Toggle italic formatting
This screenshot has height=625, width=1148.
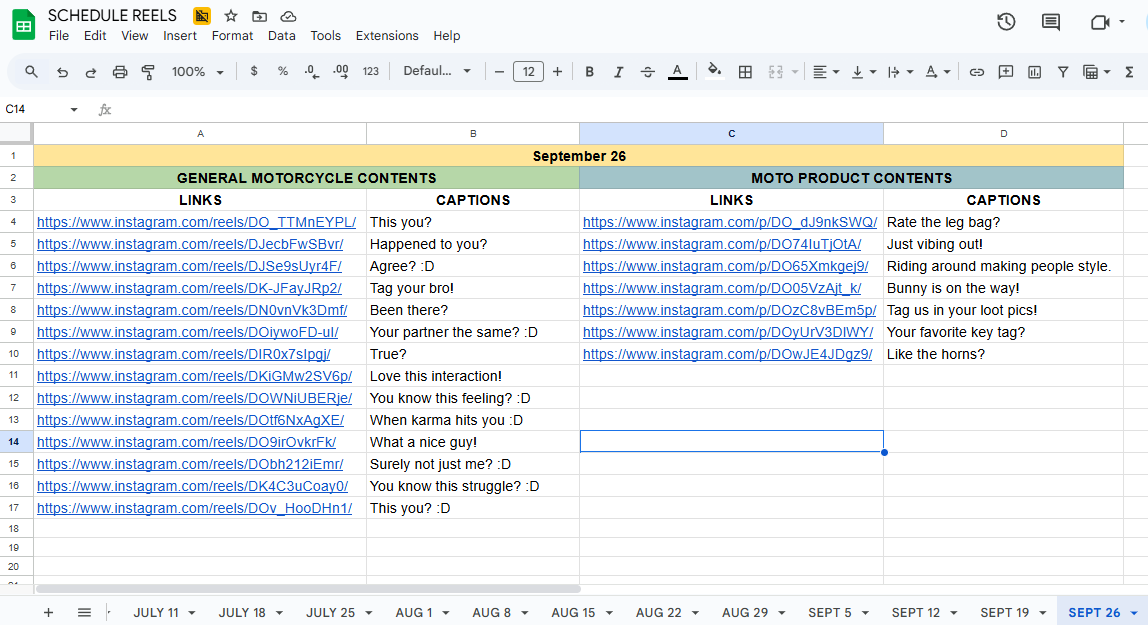pyautogui.click(x=618, y=72)
